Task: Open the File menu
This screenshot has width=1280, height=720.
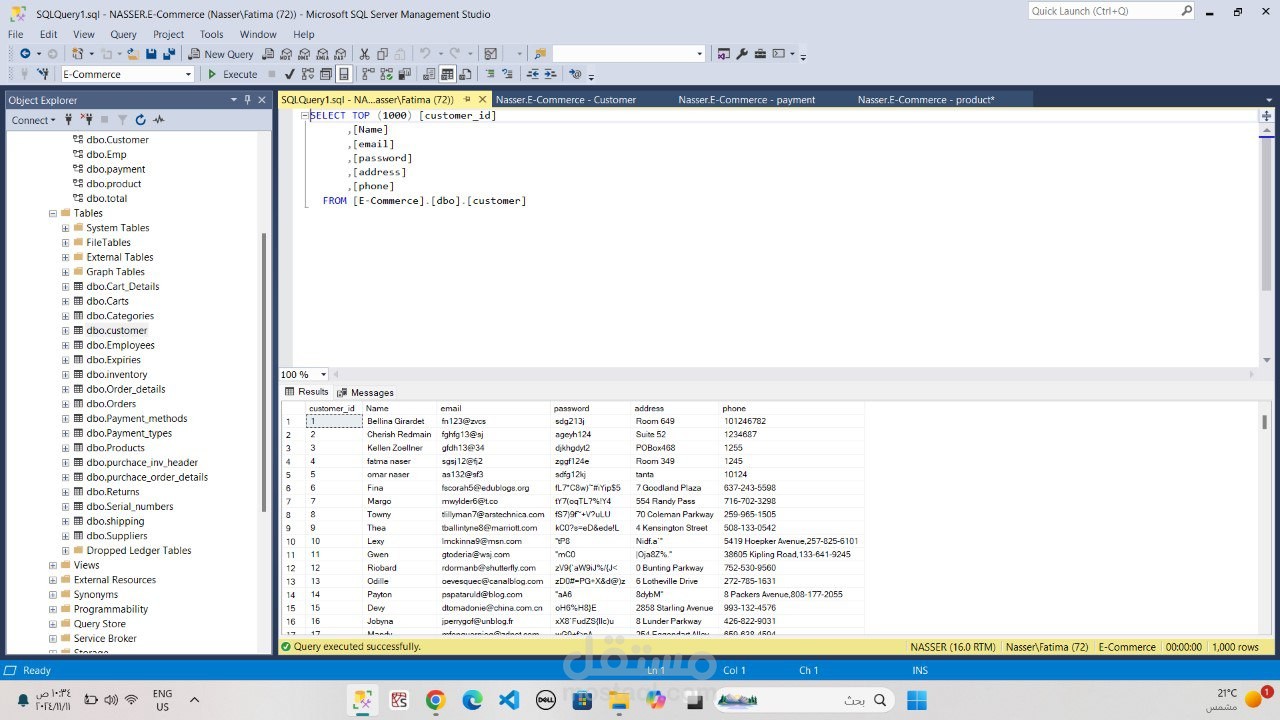Action: [16, 34]
